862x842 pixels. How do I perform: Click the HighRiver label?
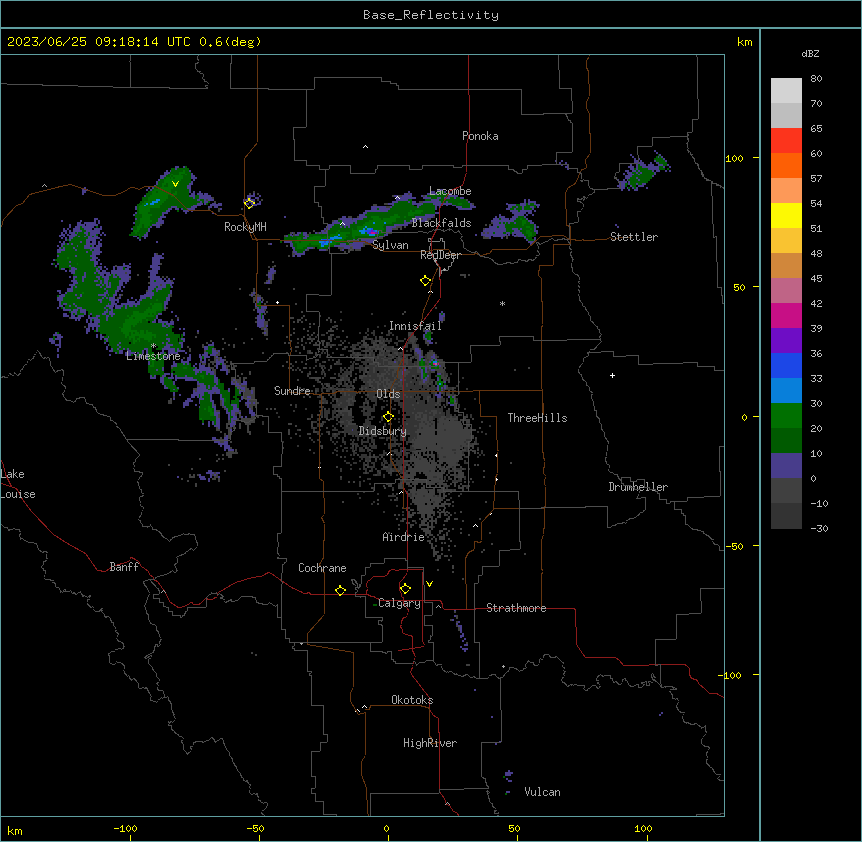click(x=430, y=743)
